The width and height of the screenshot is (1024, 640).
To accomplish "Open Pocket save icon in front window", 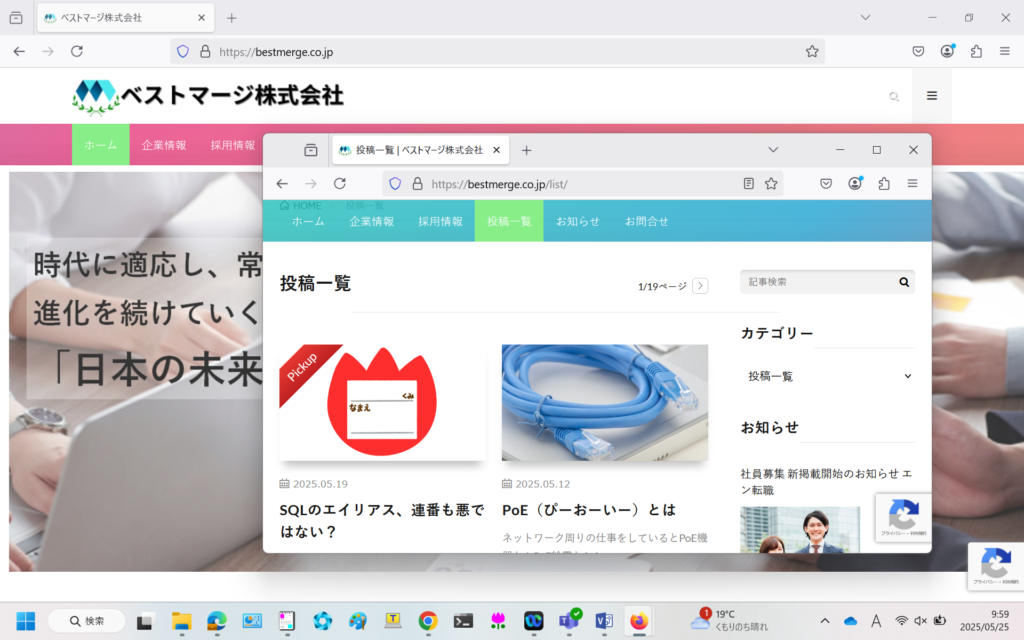I will point(826,184).
